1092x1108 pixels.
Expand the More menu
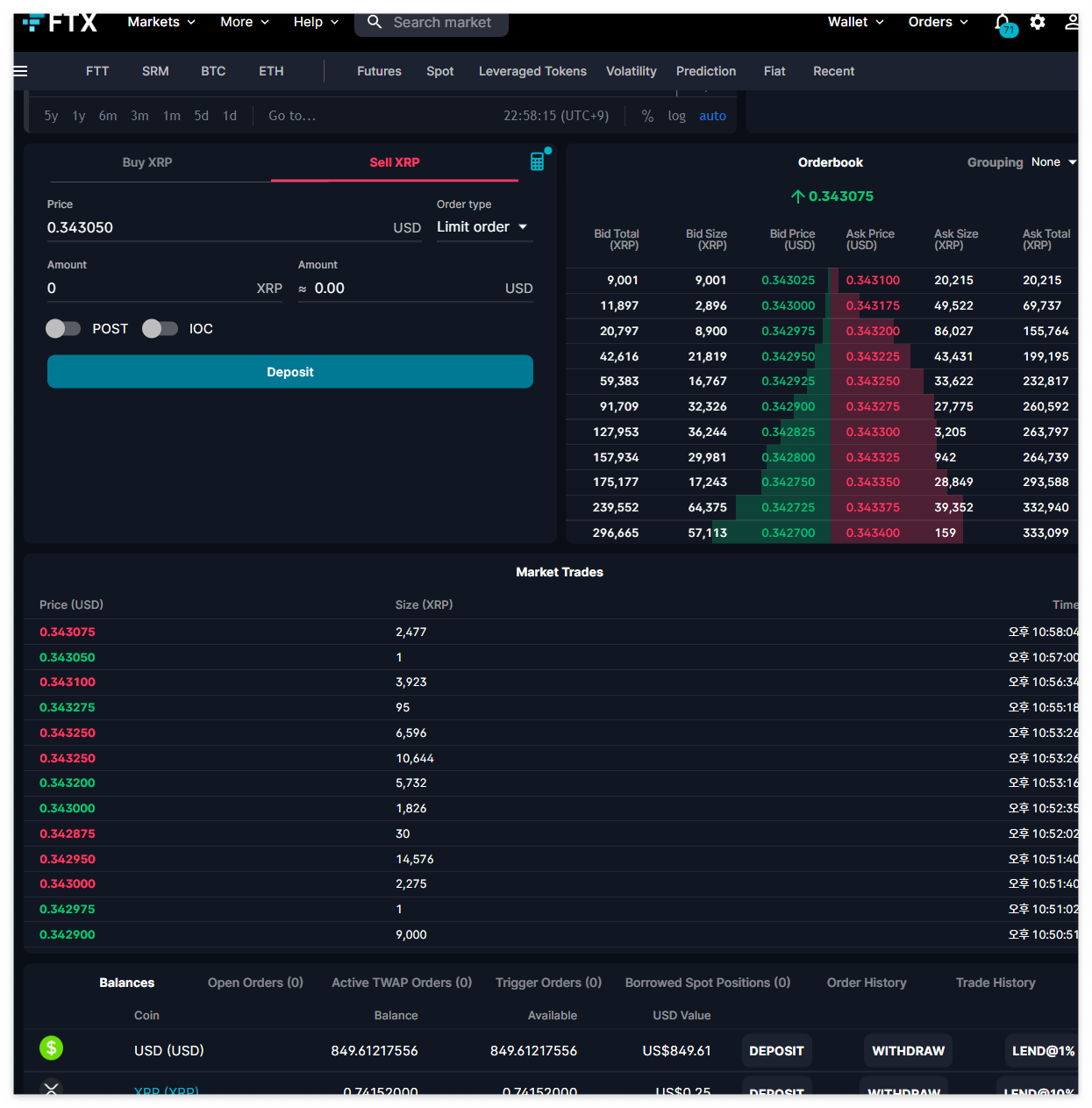point(245,22)
